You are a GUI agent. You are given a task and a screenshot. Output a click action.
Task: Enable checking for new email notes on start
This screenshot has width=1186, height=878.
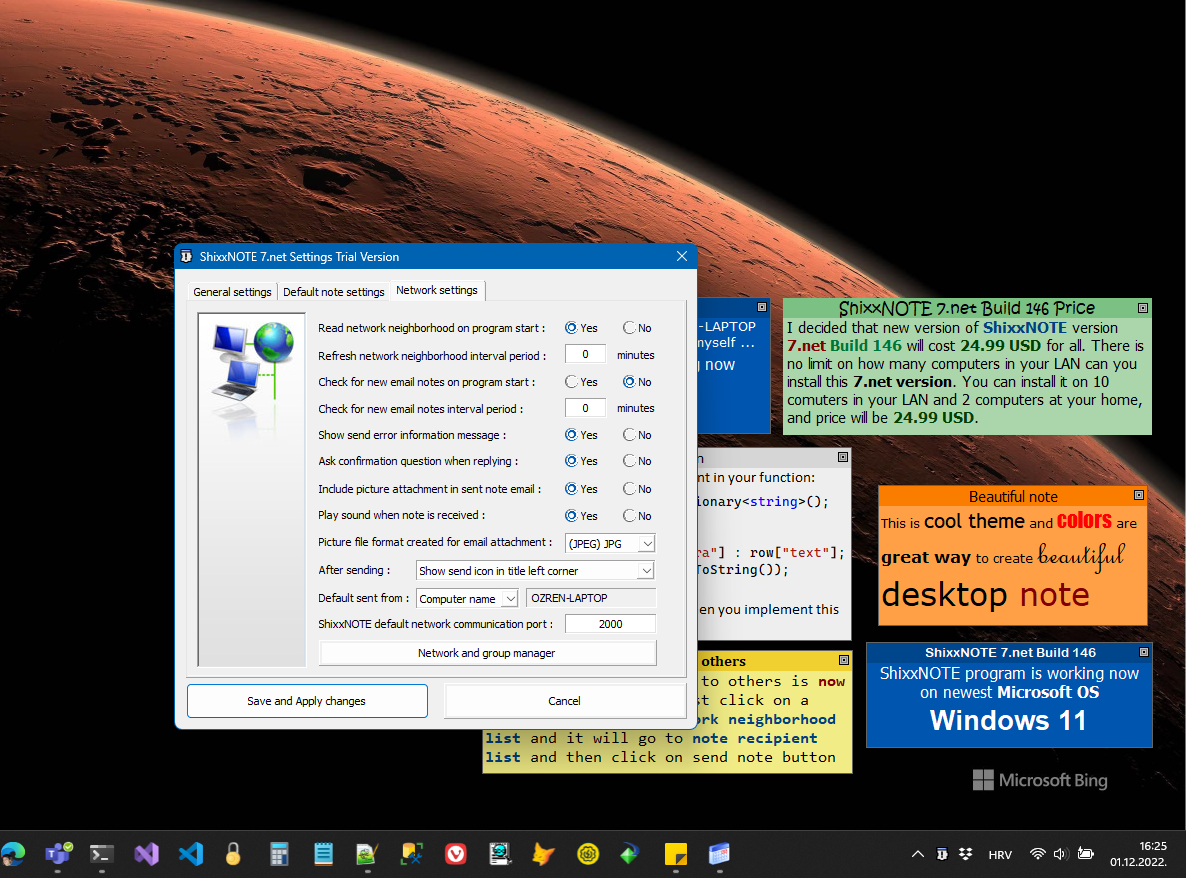572,381
